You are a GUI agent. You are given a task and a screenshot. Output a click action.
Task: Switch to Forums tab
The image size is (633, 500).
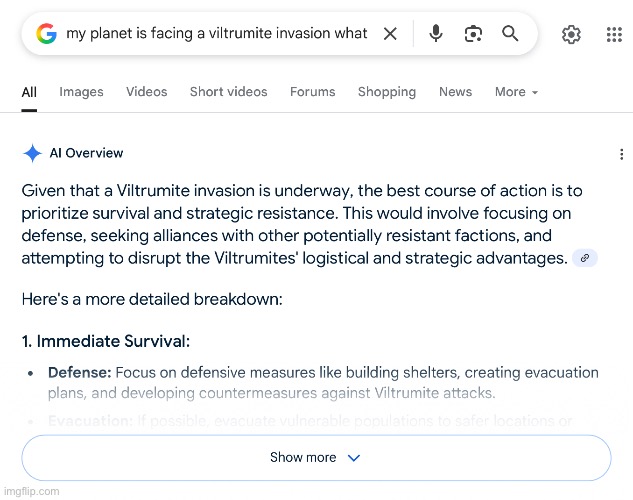[312, 92]
